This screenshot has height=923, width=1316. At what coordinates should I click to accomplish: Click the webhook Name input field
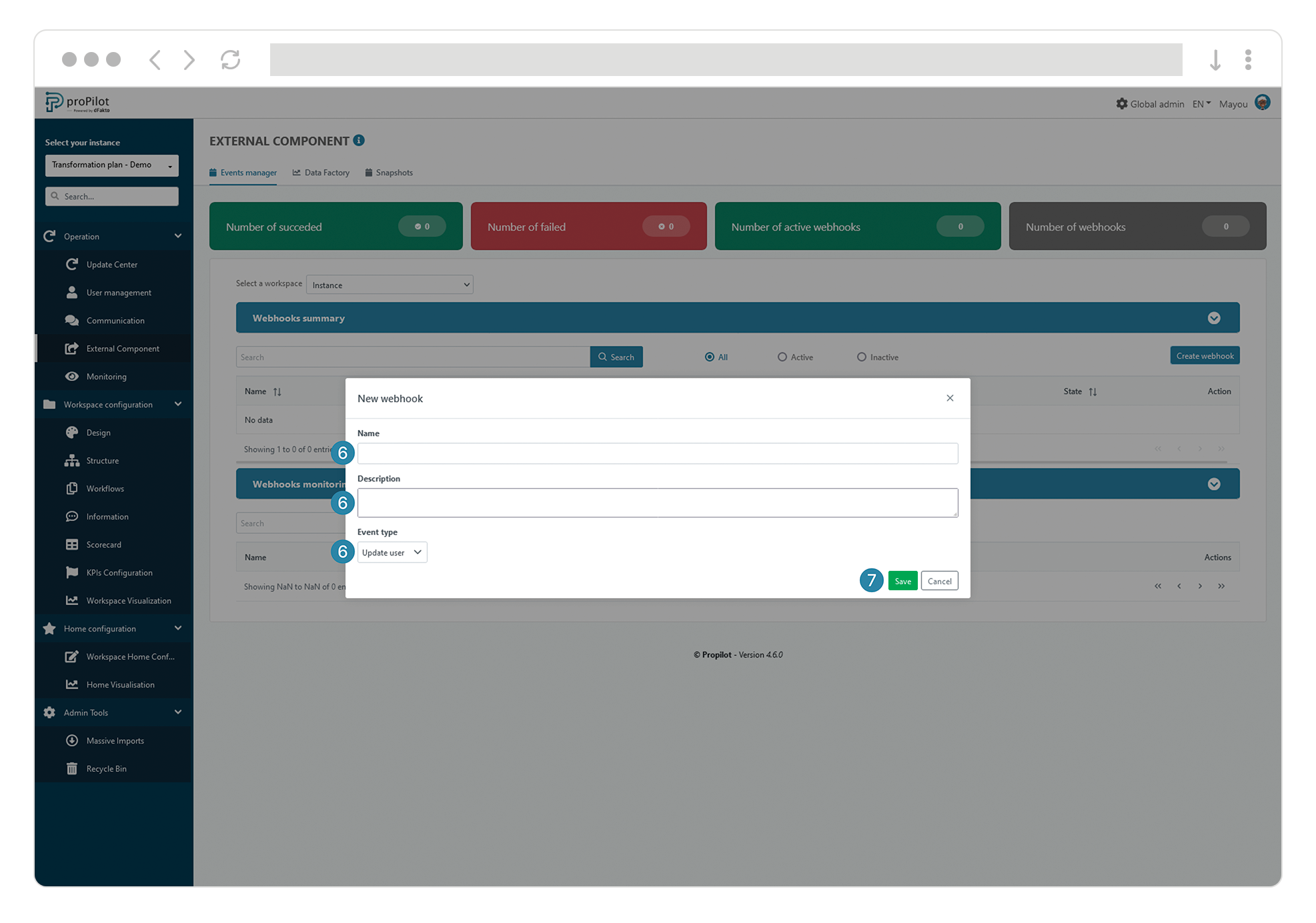(657, 453)
